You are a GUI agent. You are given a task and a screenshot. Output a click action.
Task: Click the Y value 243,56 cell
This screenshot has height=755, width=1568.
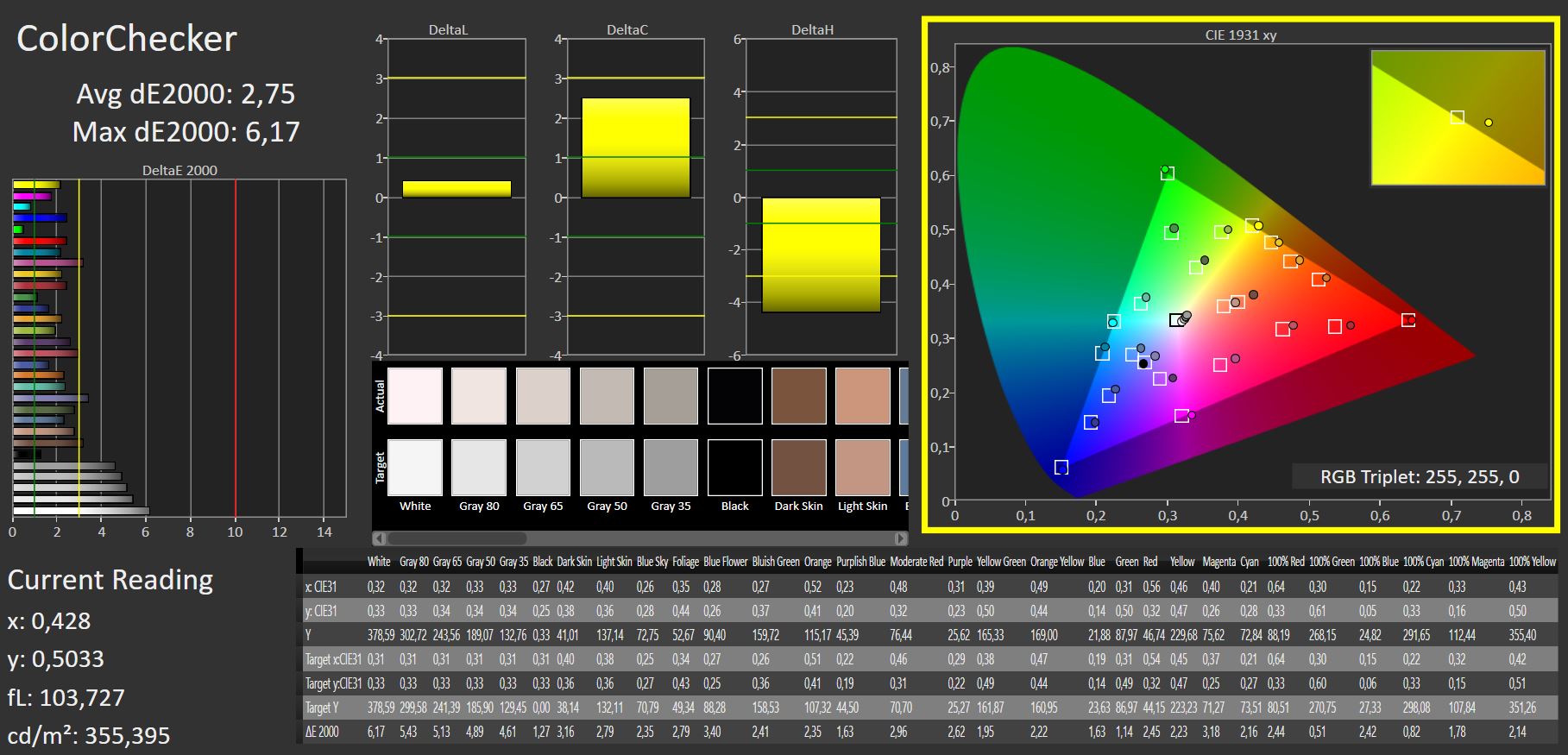446,635
